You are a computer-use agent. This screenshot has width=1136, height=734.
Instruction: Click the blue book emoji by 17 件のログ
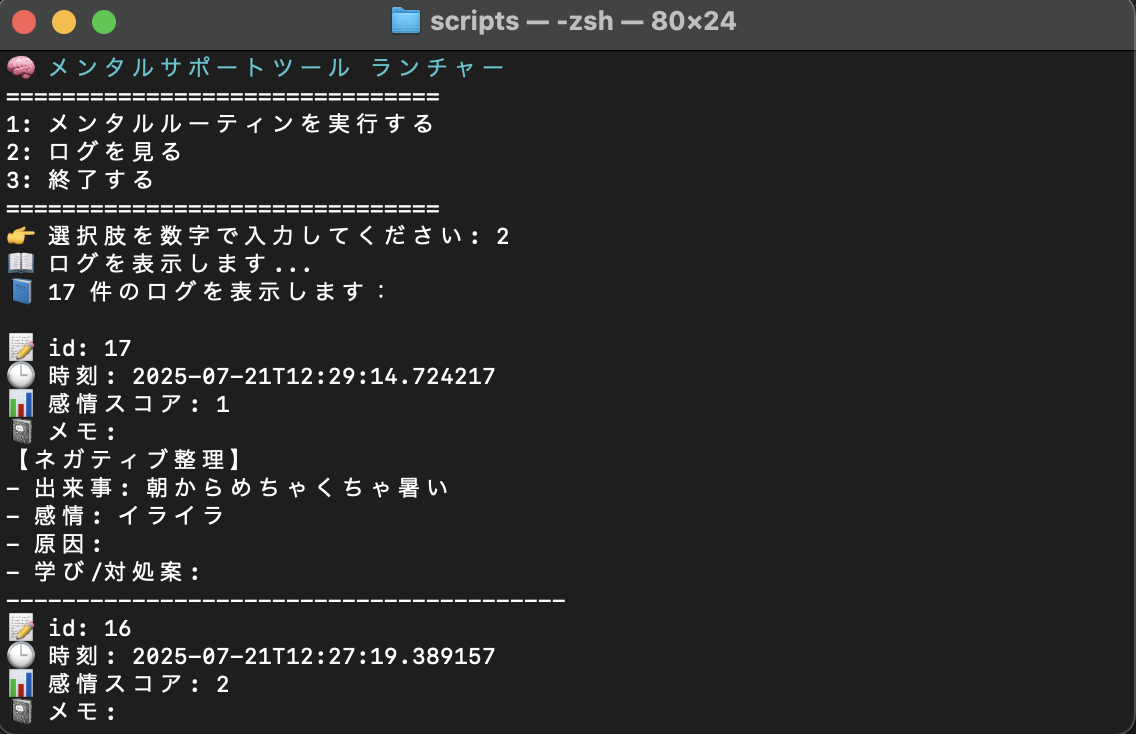click(x=22, y=291)
